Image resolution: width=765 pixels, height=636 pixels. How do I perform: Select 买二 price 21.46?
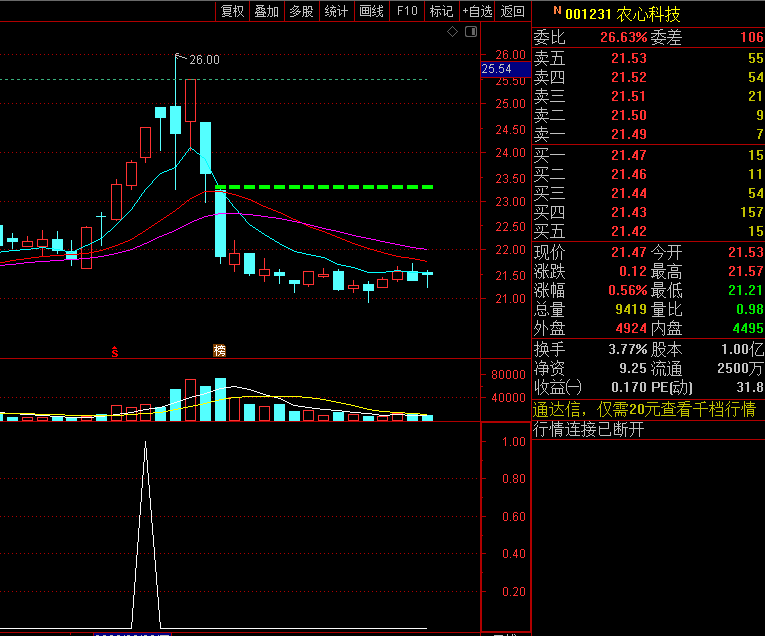click(629, 175)
